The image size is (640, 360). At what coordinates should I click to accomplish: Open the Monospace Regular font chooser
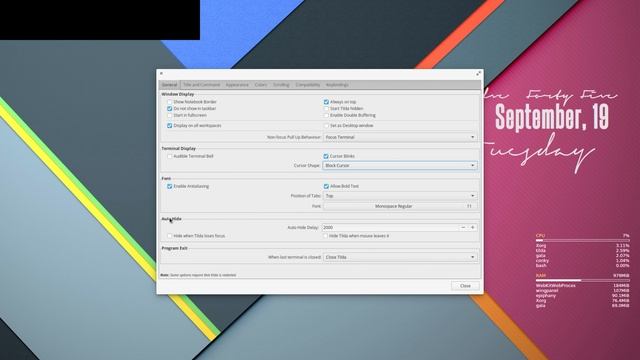400,207
